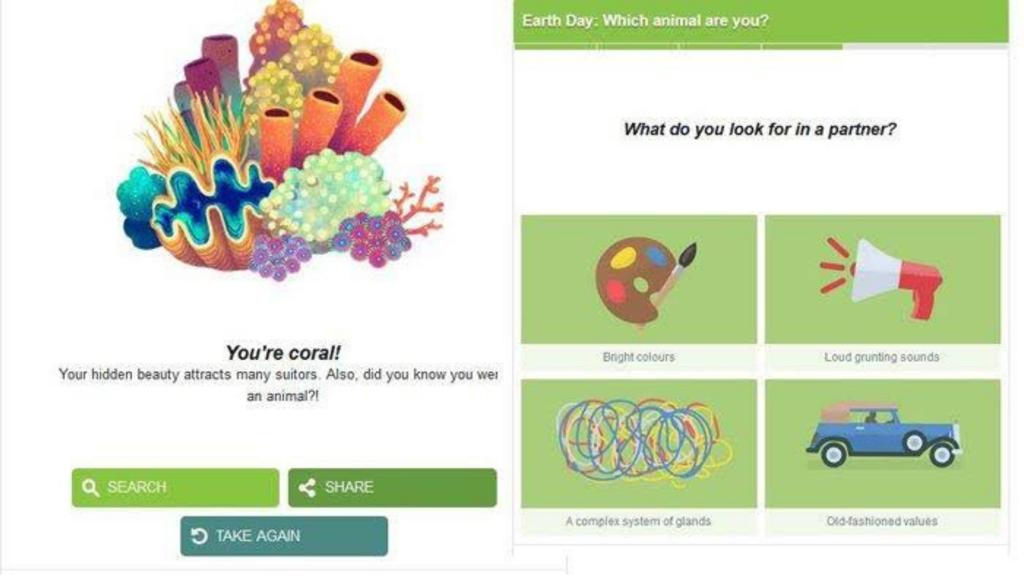Click the circular arrow retake icon
The image size is (1024, 576).
click(x=199, y=536)
